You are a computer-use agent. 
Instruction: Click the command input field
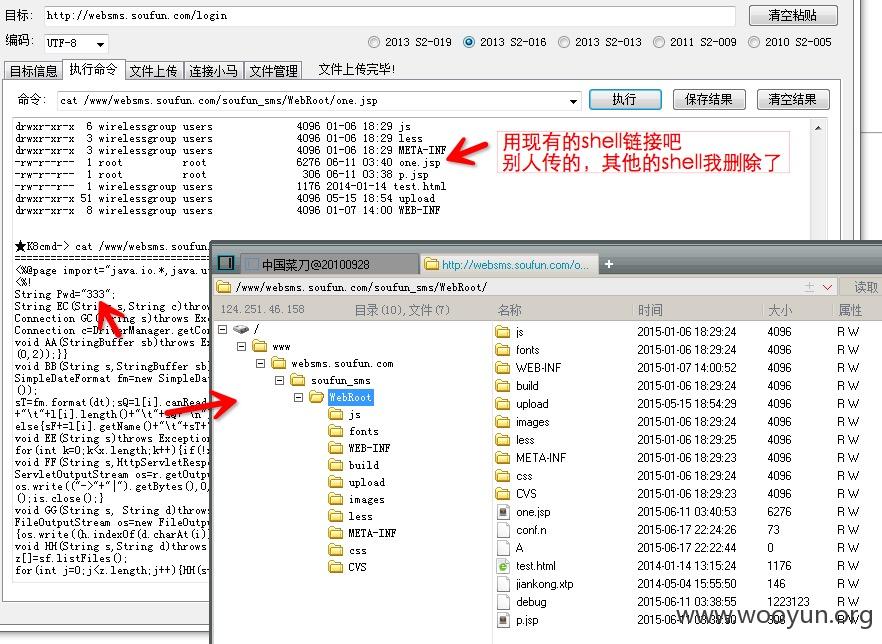pyautogui.click(x=319, y=101)
